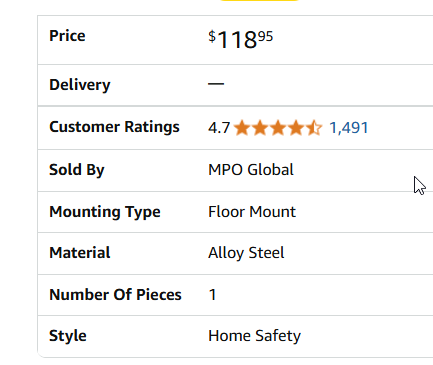Click the Style row label

[68, 336]
